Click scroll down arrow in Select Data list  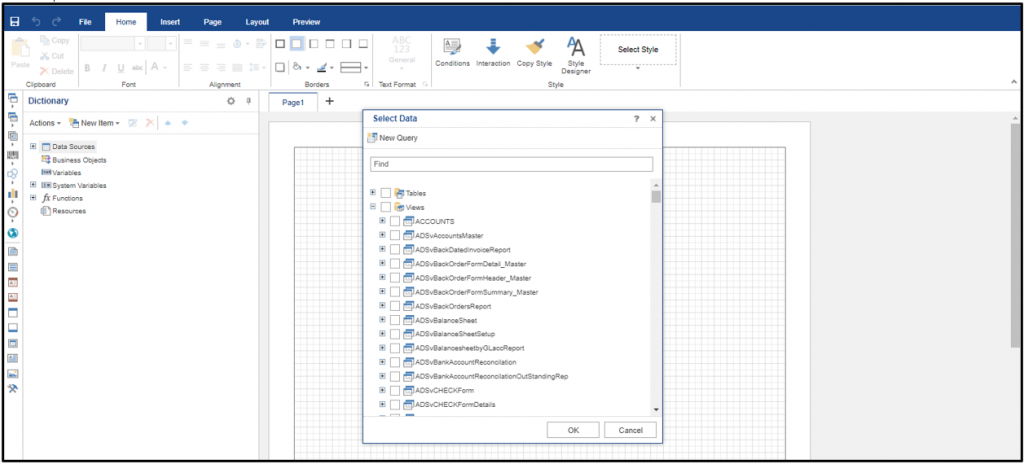[x=656, y=410]
